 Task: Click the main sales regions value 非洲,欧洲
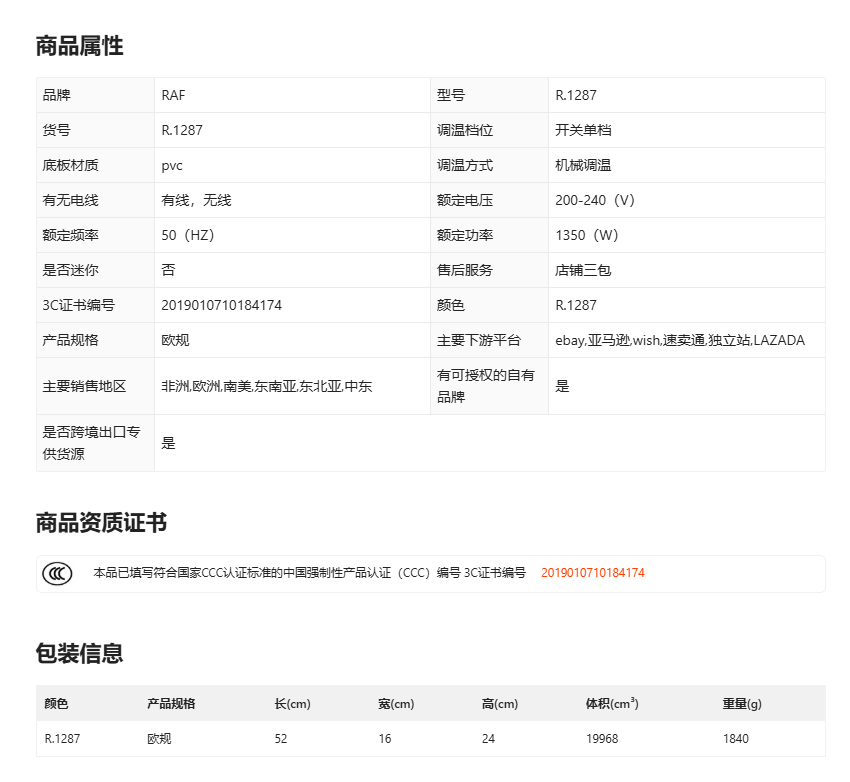(266, 386)
